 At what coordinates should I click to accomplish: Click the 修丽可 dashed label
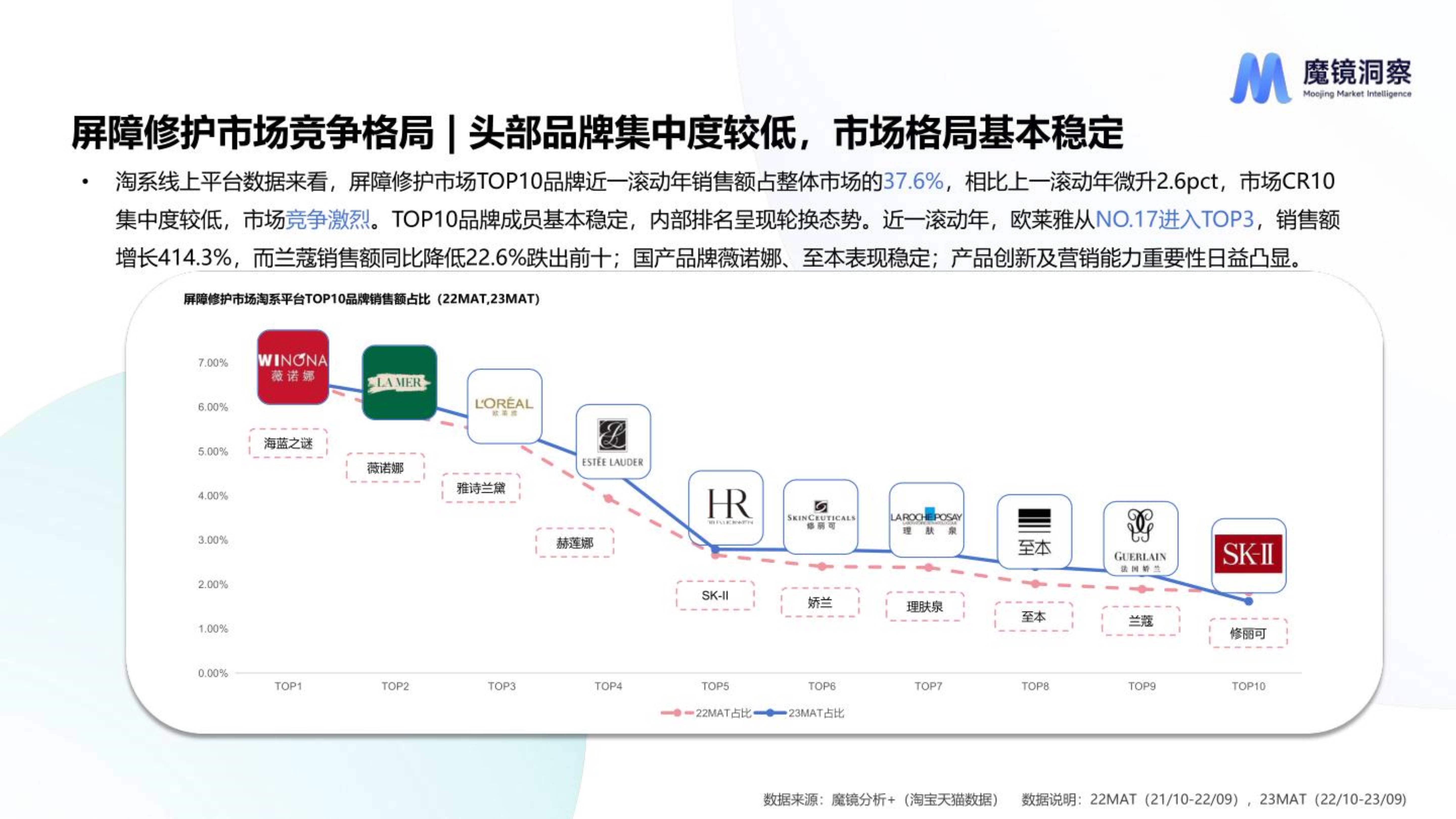[x=1248, y=633]
